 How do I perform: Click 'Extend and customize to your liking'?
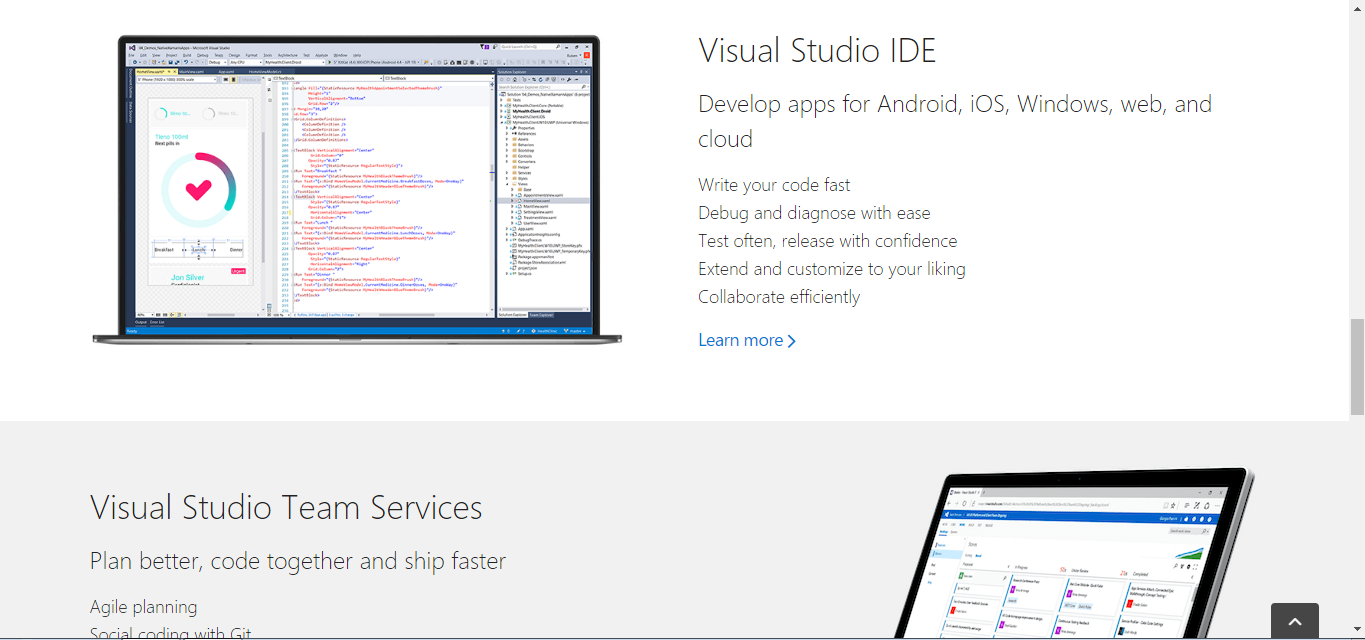pos(832,269)
